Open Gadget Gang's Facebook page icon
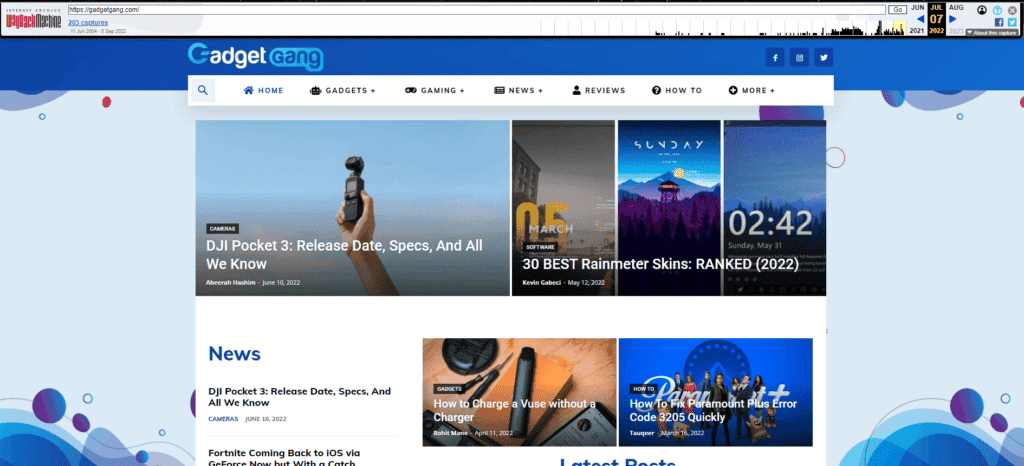 coord(775,58)
